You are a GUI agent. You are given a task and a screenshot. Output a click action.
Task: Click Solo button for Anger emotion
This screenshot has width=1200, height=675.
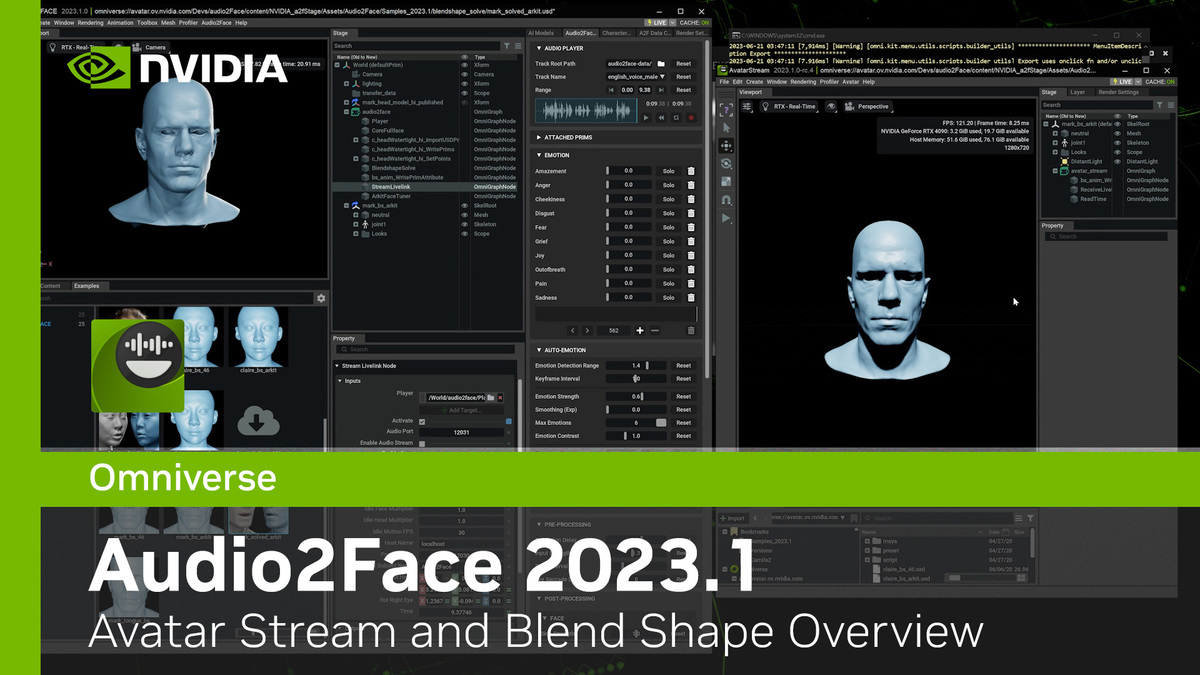669,185
